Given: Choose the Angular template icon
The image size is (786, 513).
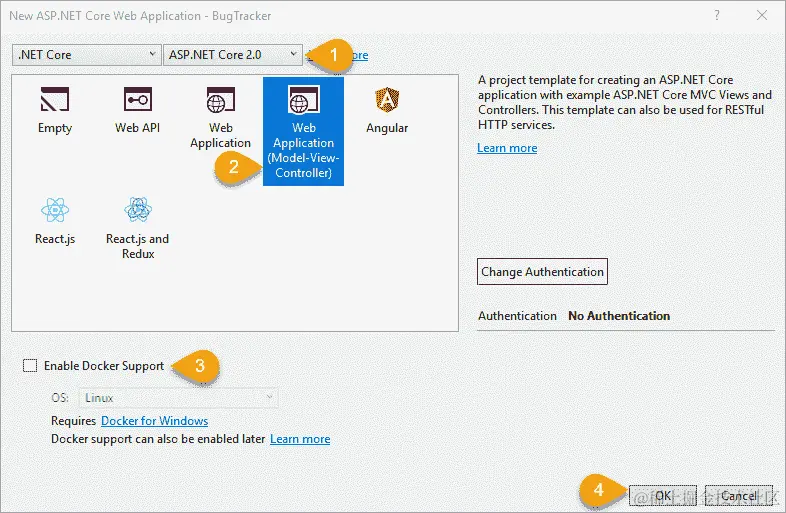Looking at the screenshot, I should point(387,99).
